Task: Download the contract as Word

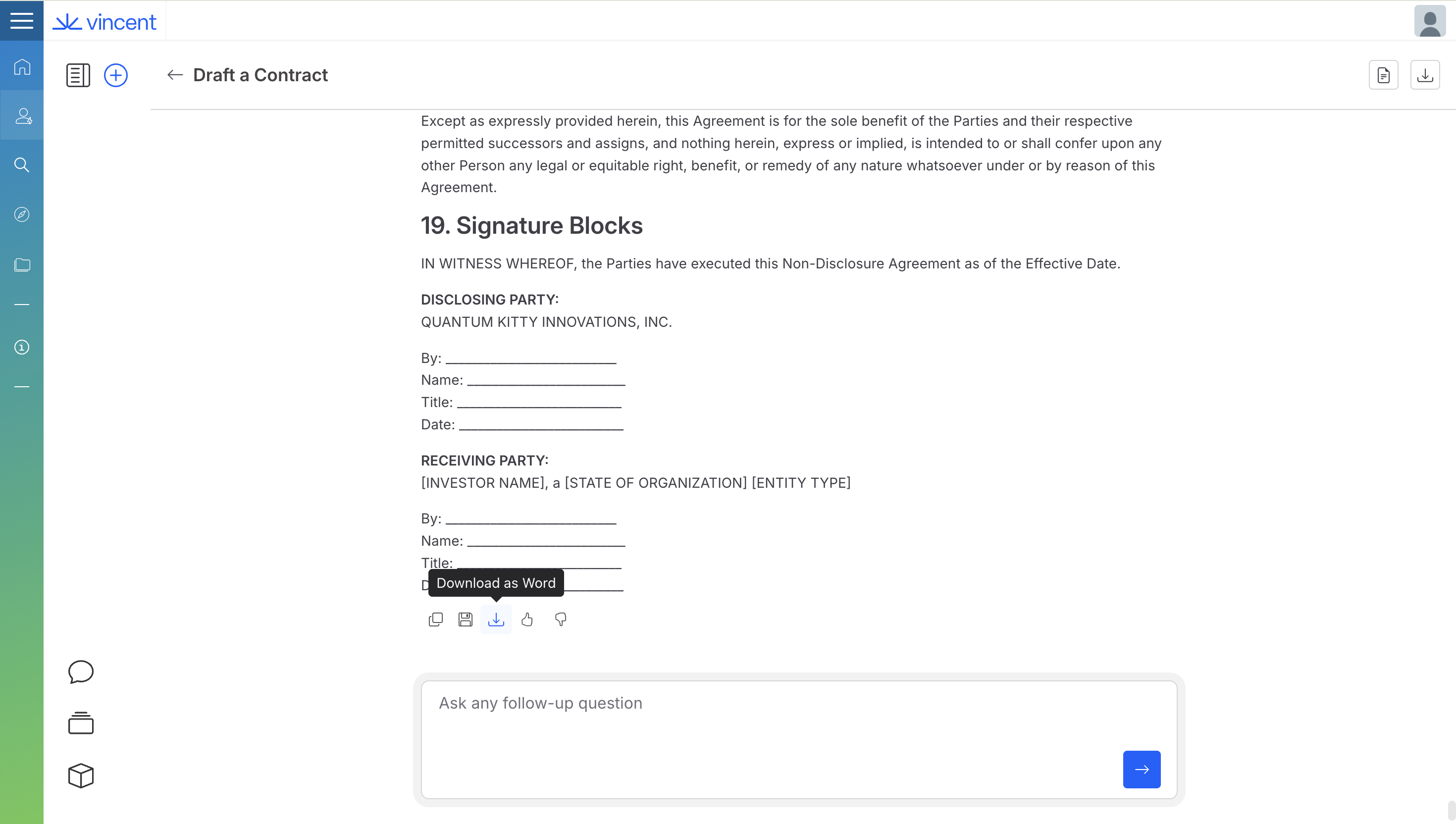Action: click(496, 619)
